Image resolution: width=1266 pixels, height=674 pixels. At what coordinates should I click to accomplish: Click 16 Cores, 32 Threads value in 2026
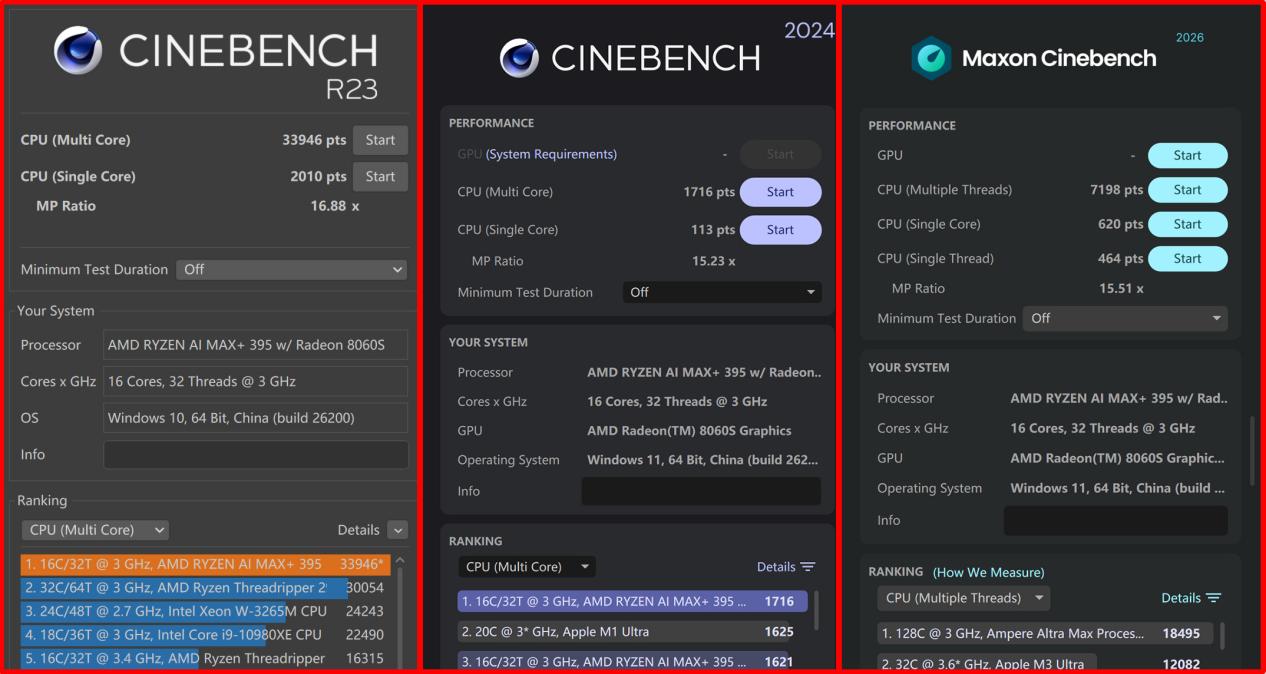tap(1102, 428)
